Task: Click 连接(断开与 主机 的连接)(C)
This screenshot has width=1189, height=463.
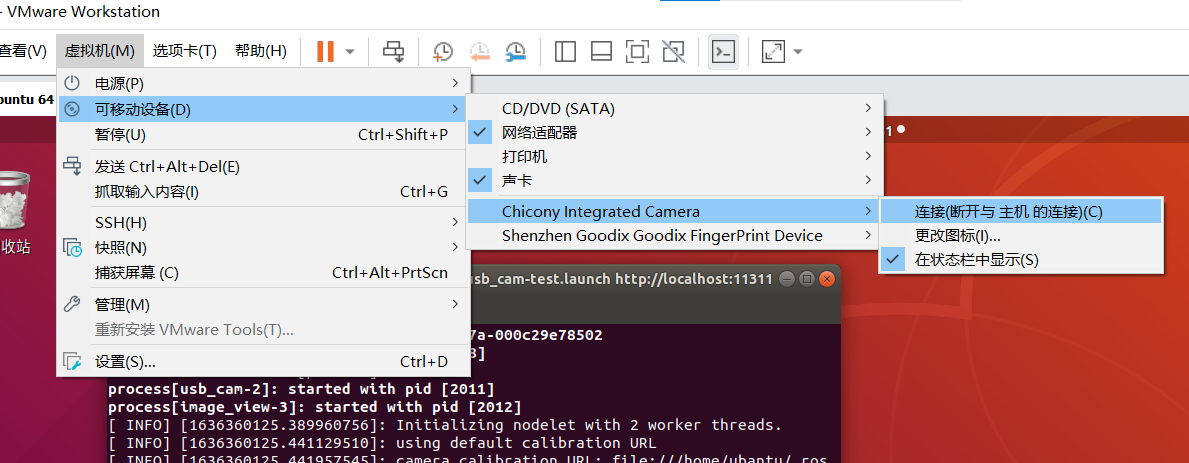Action: pyautogui.click(x=1021, y=211)
